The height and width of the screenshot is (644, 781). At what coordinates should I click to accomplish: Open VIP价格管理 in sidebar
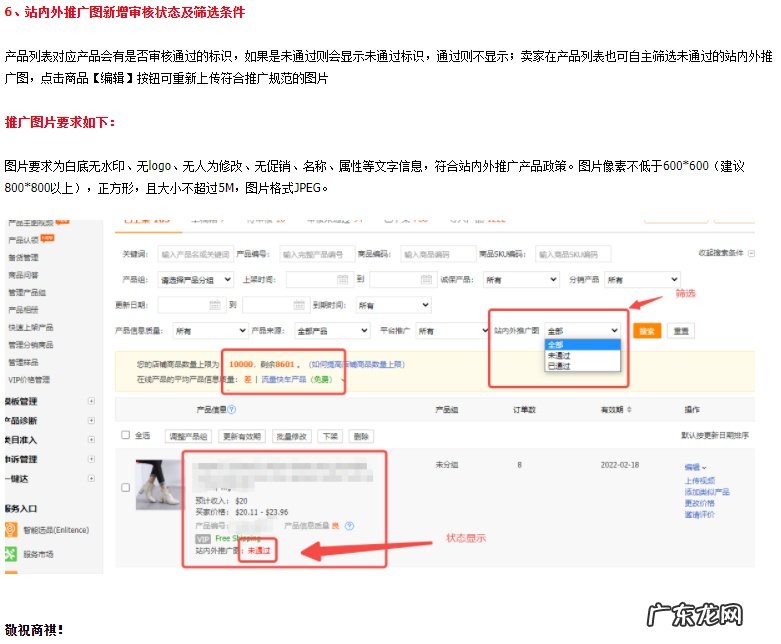click(29, 379)
